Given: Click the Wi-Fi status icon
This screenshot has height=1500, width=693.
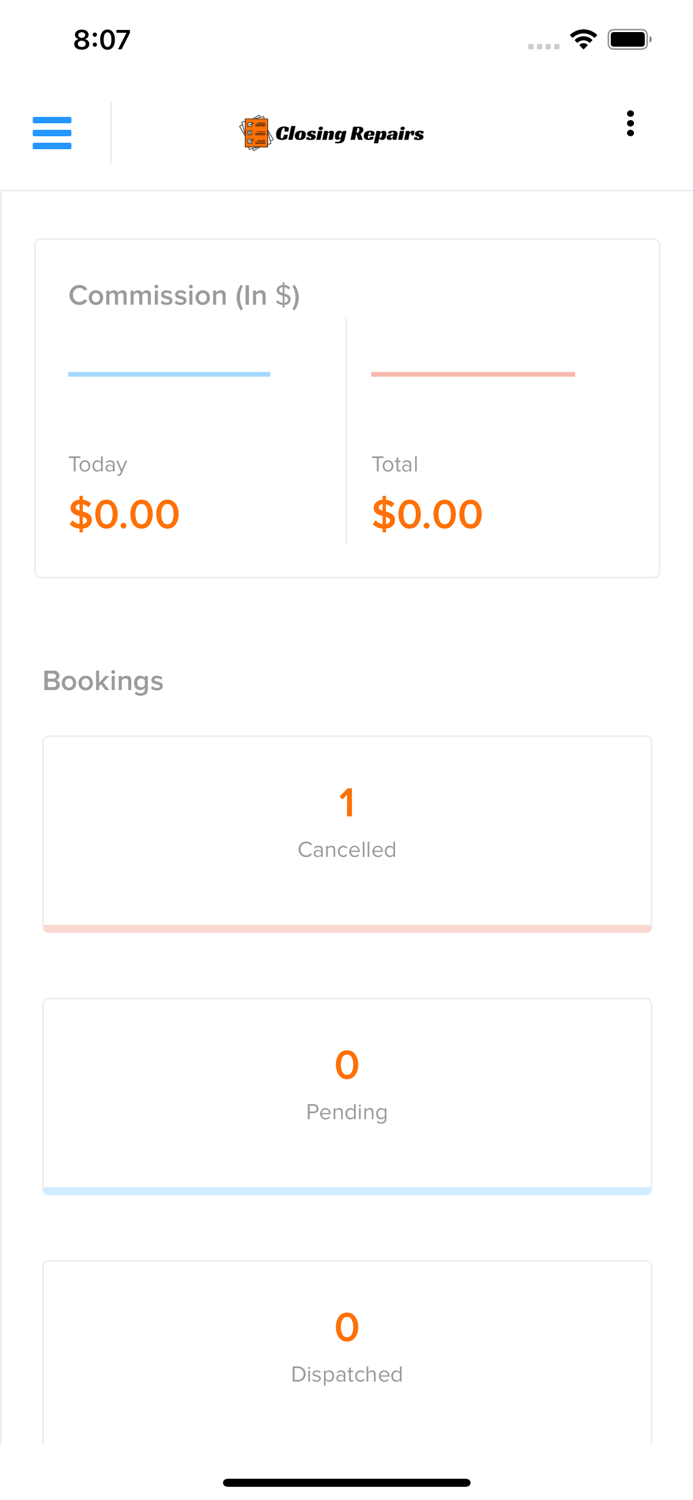Looking at the screenshot, I should pyautogui.click(x=583, y=40).
